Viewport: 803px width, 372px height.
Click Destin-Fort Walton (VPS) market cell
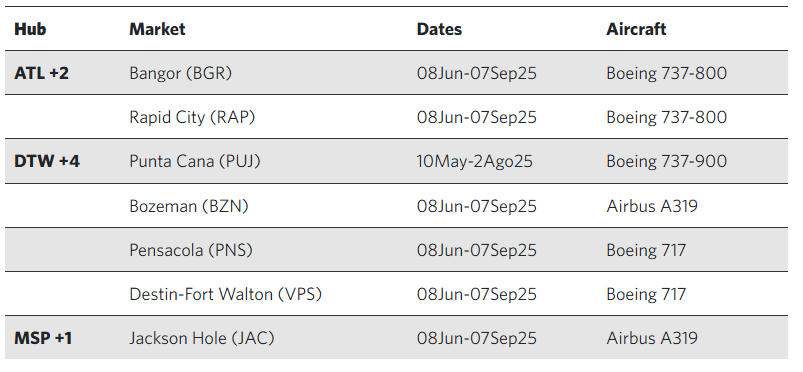tap(226, 294)
